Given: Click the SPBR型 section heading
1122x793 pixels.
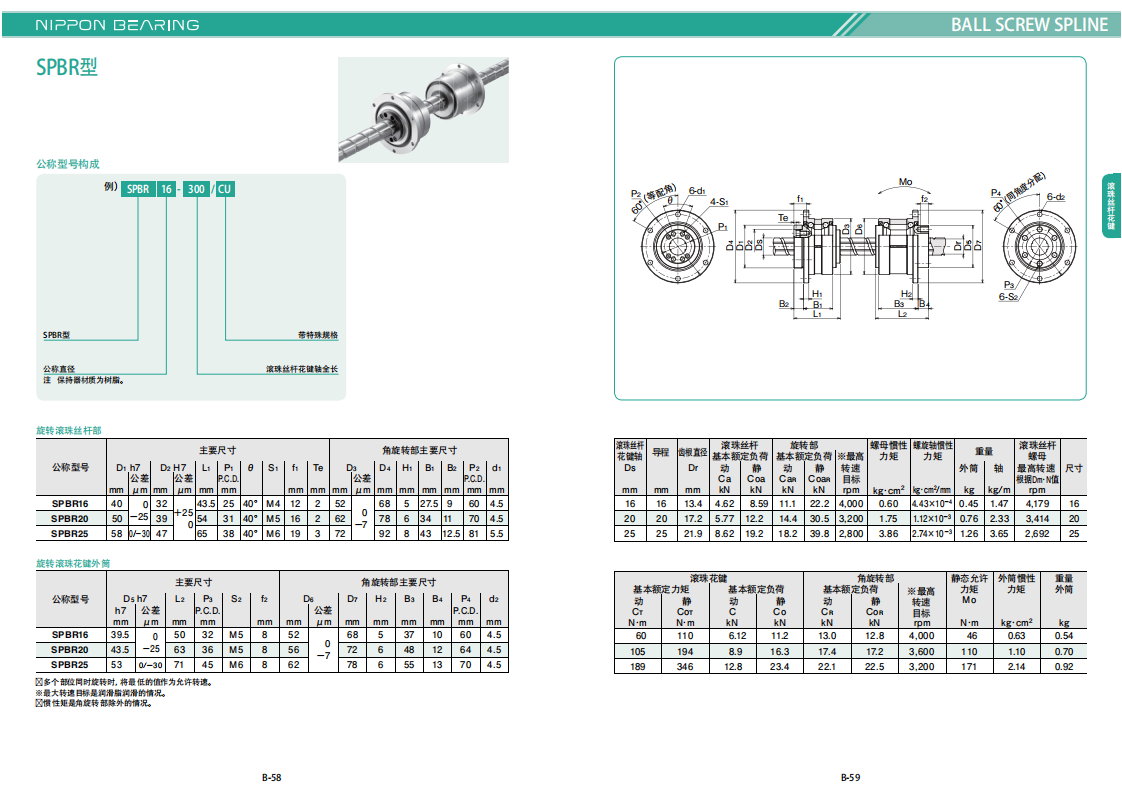Looking at the screenshot, I should click(67, 67).
